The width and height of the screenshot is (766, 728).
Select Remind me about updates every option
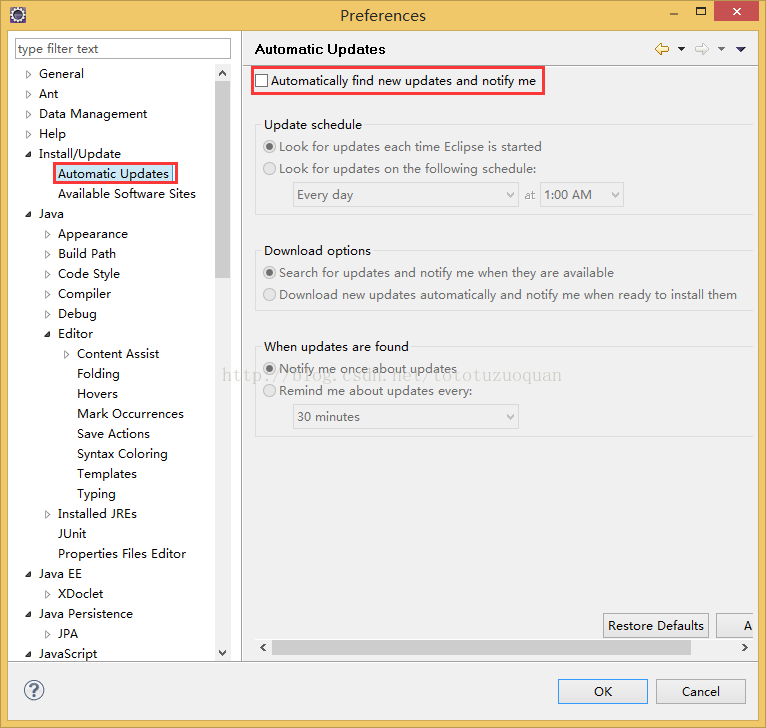[x=270, y=391]
